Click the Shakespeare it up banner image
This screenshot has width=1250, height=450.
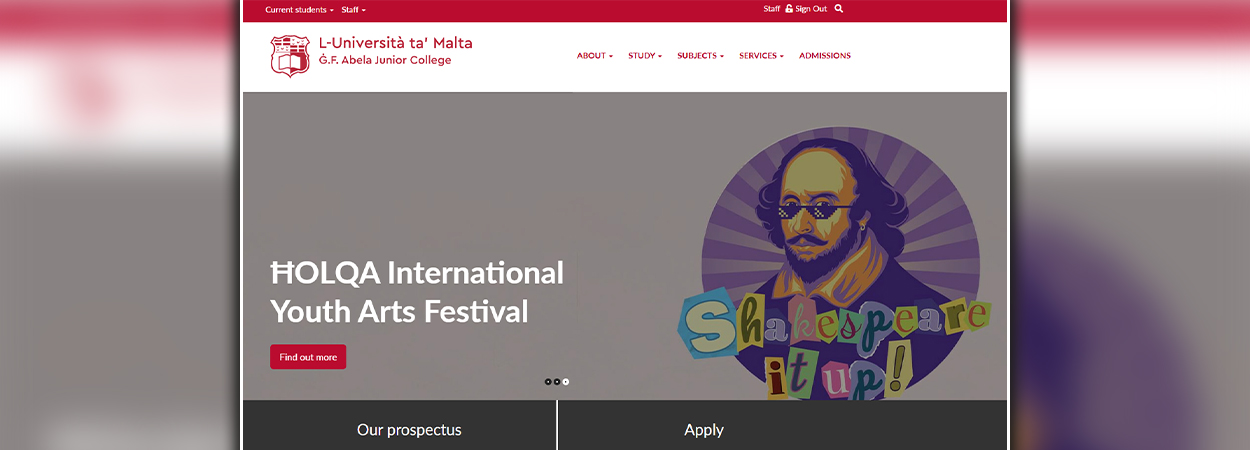[835, 264]
